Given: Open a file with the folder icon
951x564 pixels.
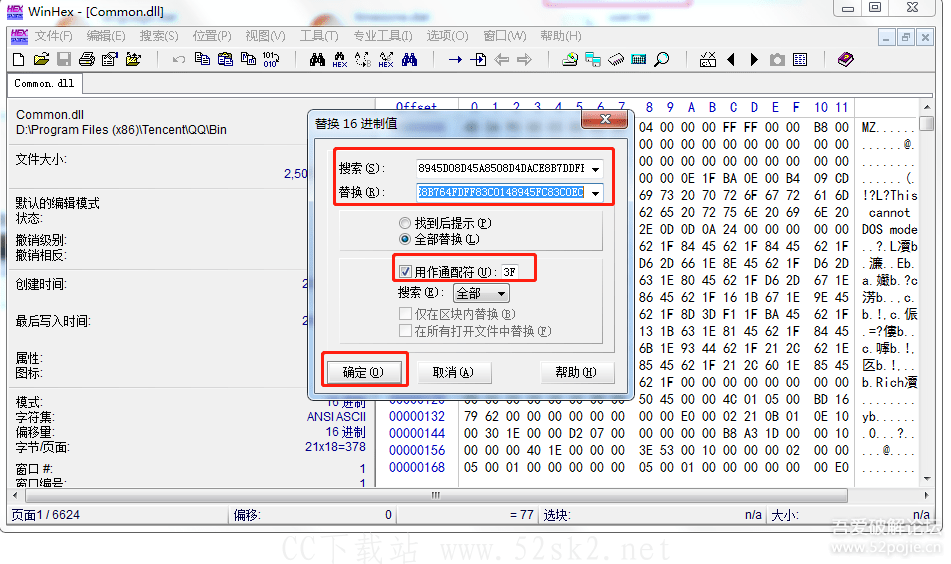Looking at the screenshot, I should (x=41, y=59).
